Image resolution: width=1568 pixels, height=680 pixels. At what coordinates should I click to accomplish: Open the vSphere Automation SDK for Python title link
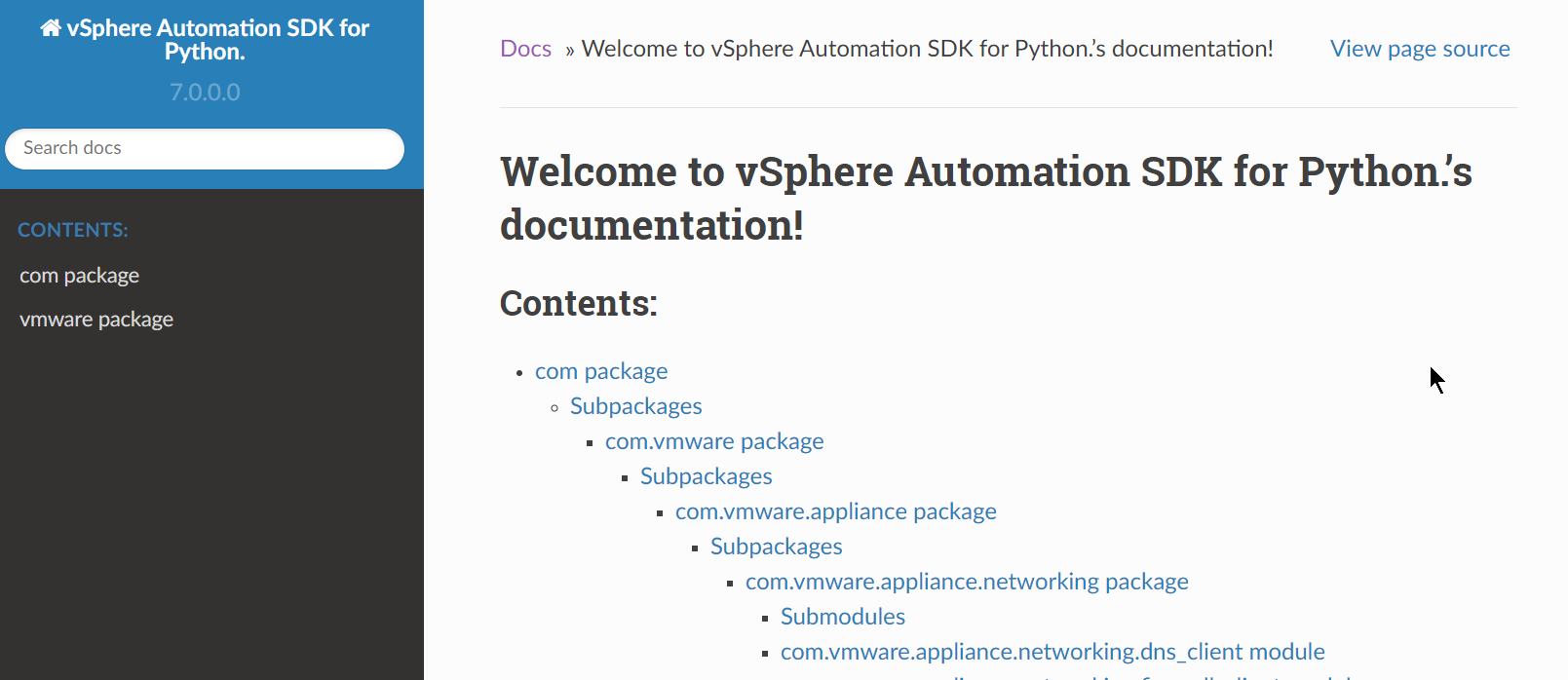(x=216, y=40)
